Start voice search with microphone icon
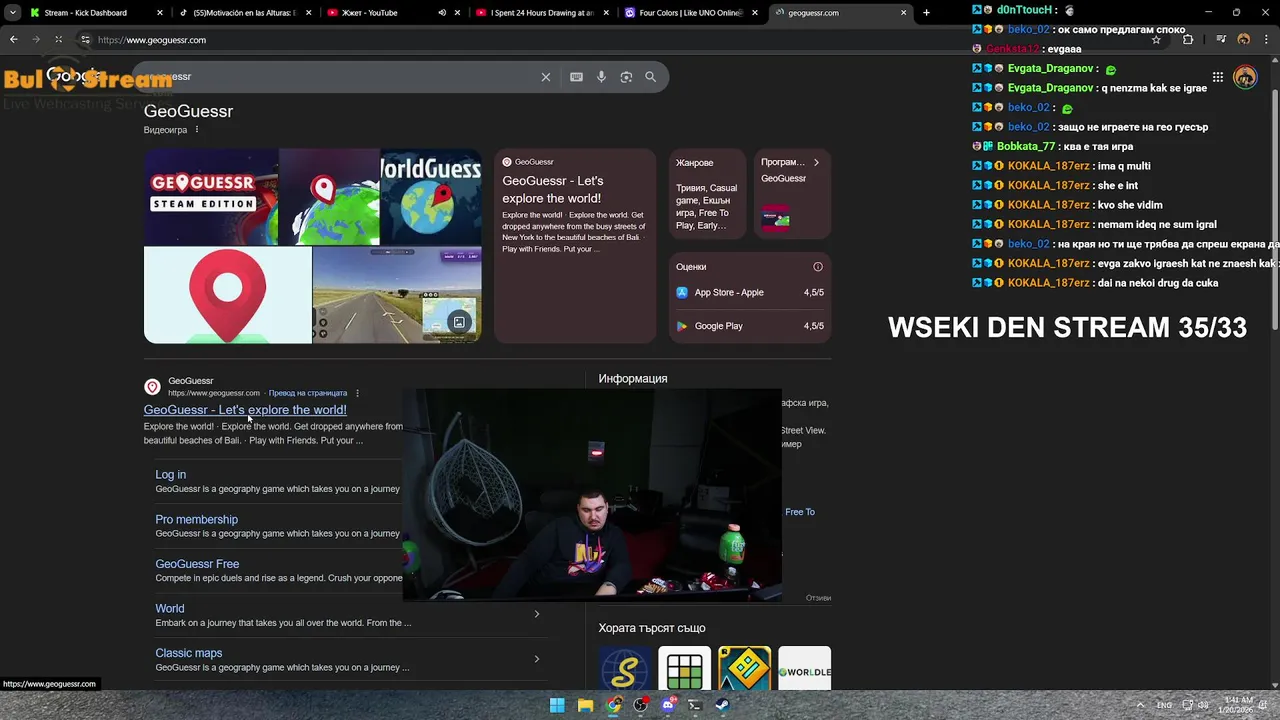This screenshot has height=720, width=1280. click(x=601, y=77)
